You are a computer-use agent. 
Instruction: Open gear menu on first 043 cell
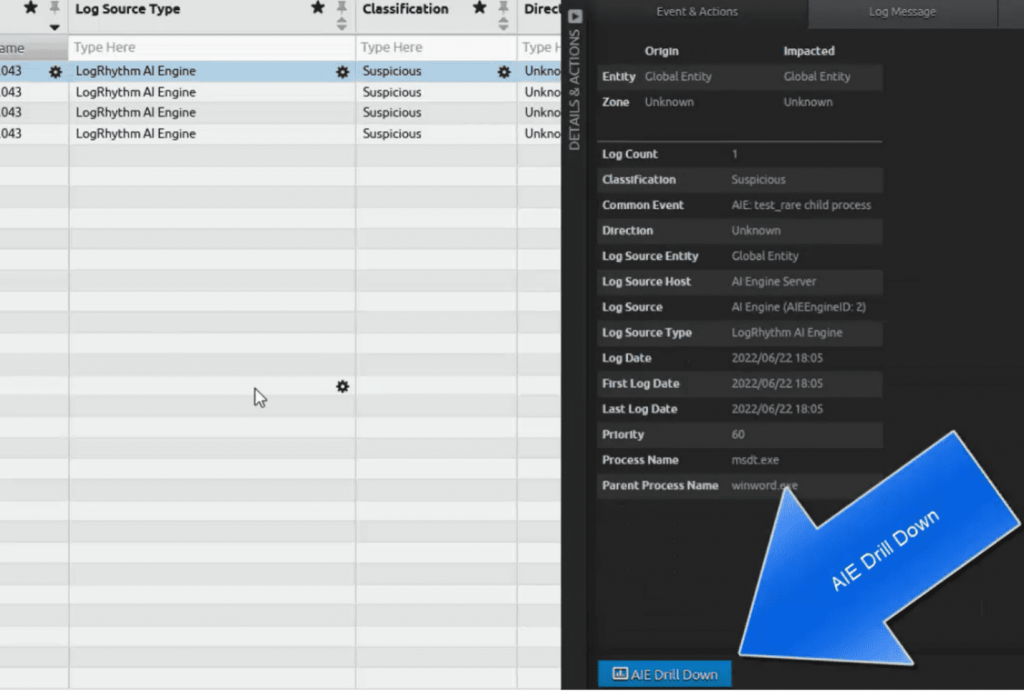[56, 72]
